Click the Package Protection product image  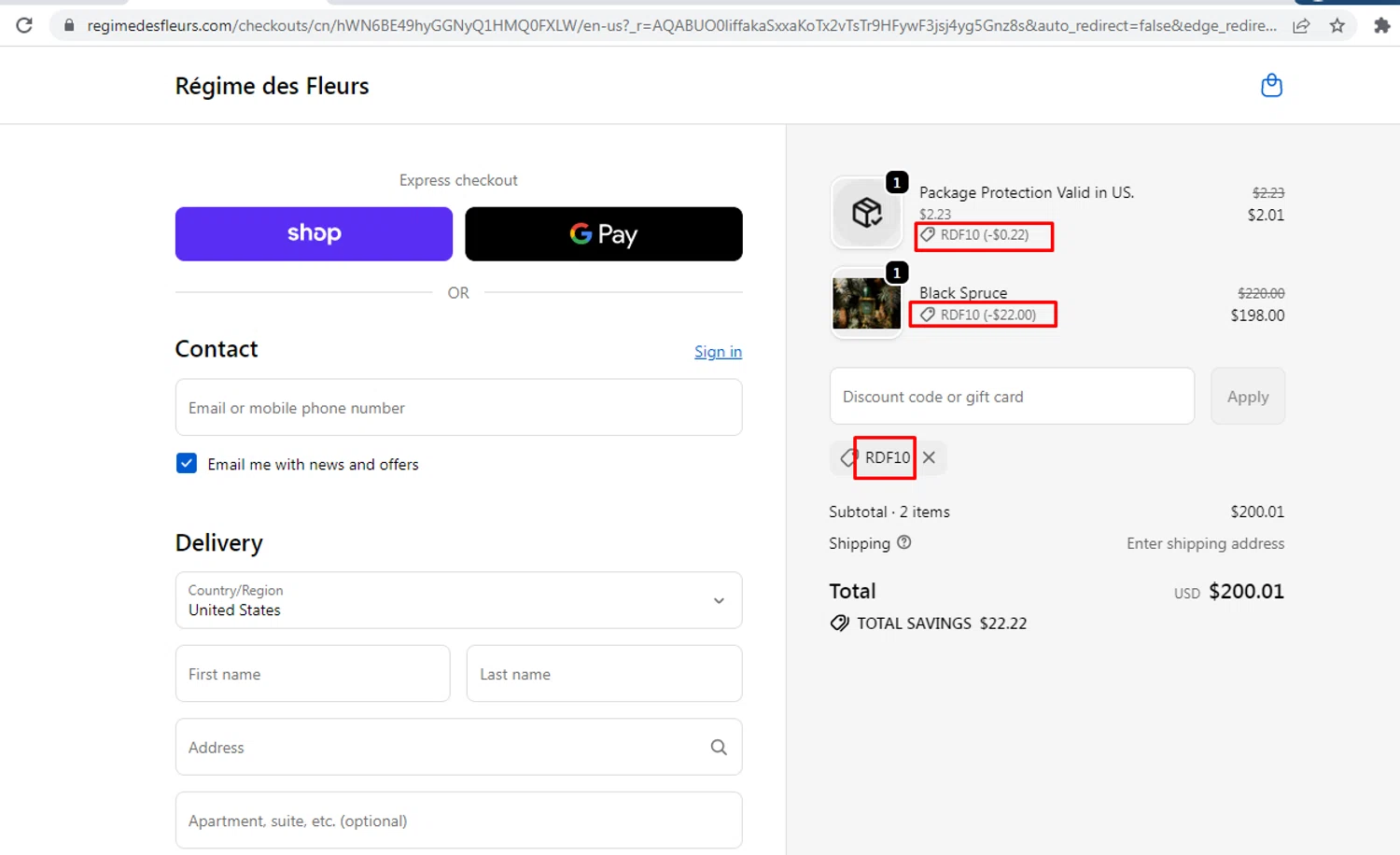pyautogui.click(x=866, y=212)
